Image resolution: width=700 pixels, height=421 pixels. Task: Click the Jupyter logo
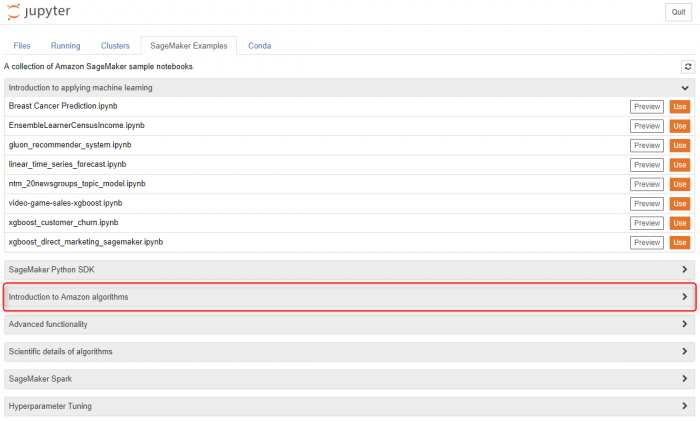tap(39, 12)
